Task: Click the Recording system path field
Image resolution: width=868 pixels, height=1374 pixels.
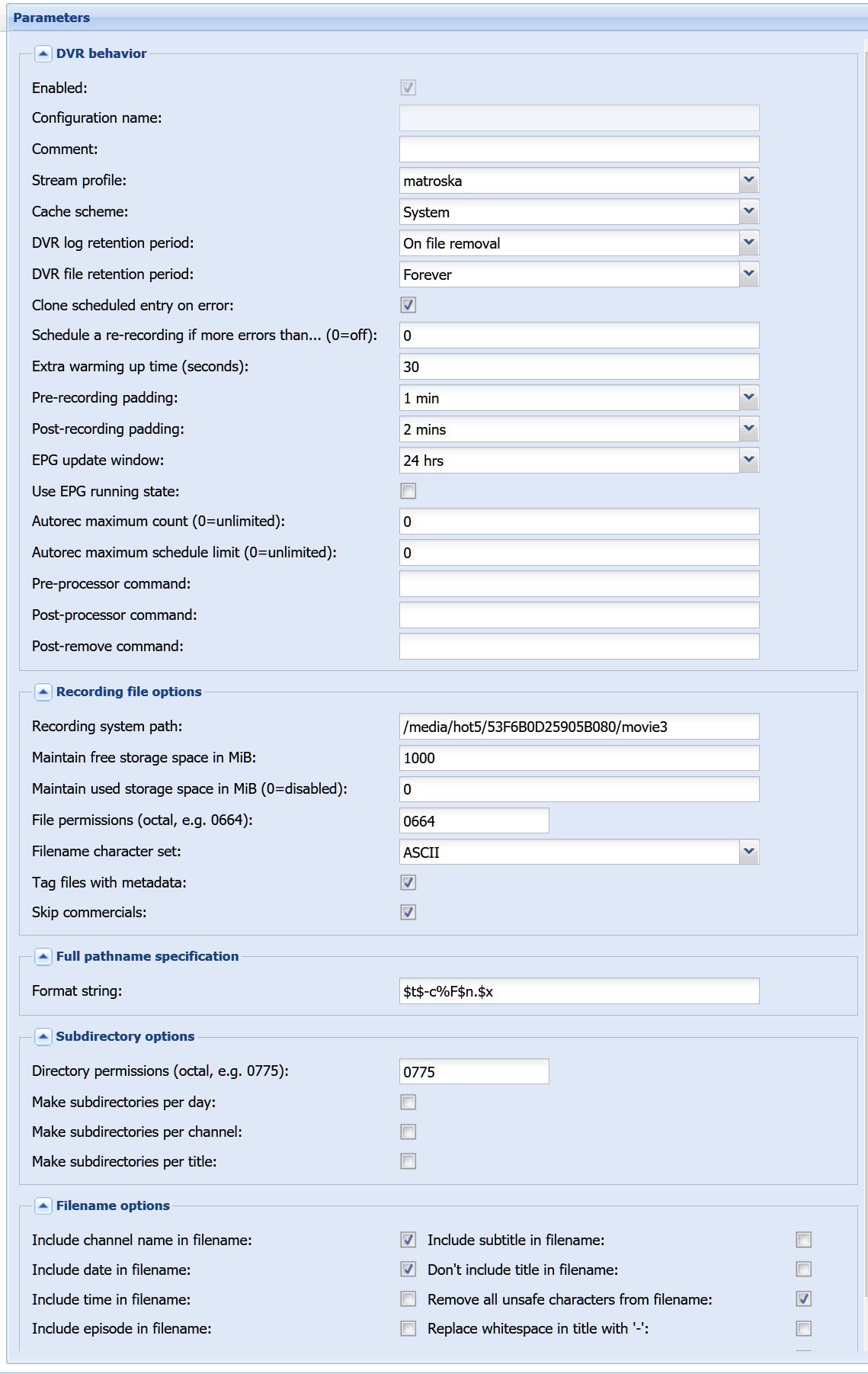Action: 579,727
